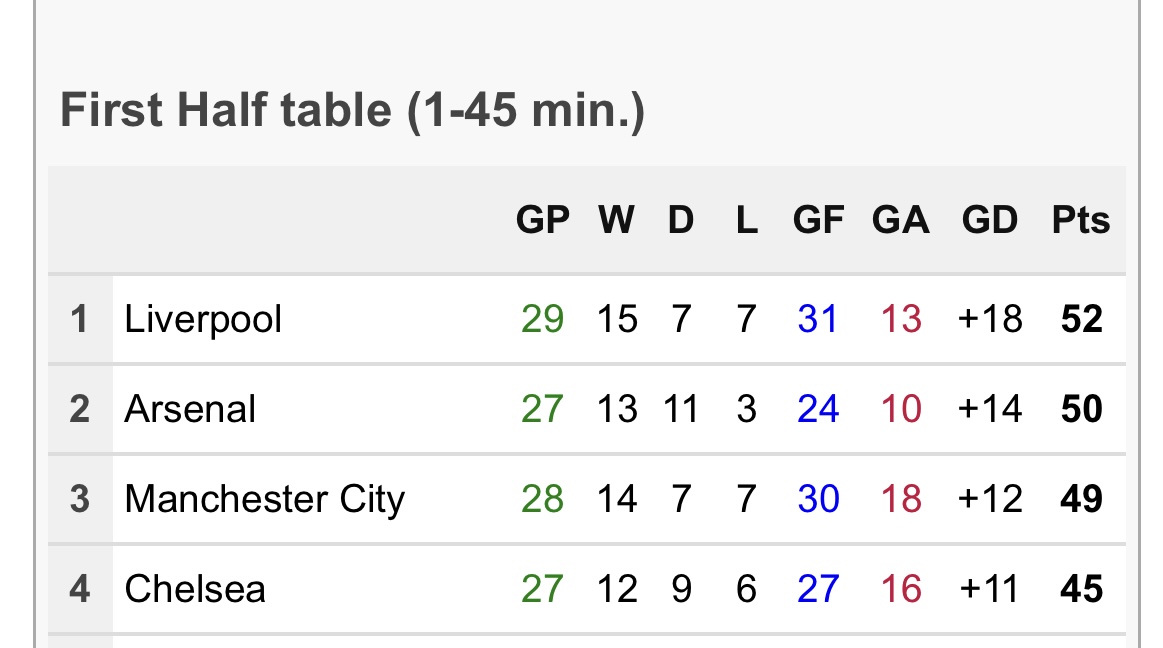Click Arsenal's +14 goal difference

click(x=990, y=409)
